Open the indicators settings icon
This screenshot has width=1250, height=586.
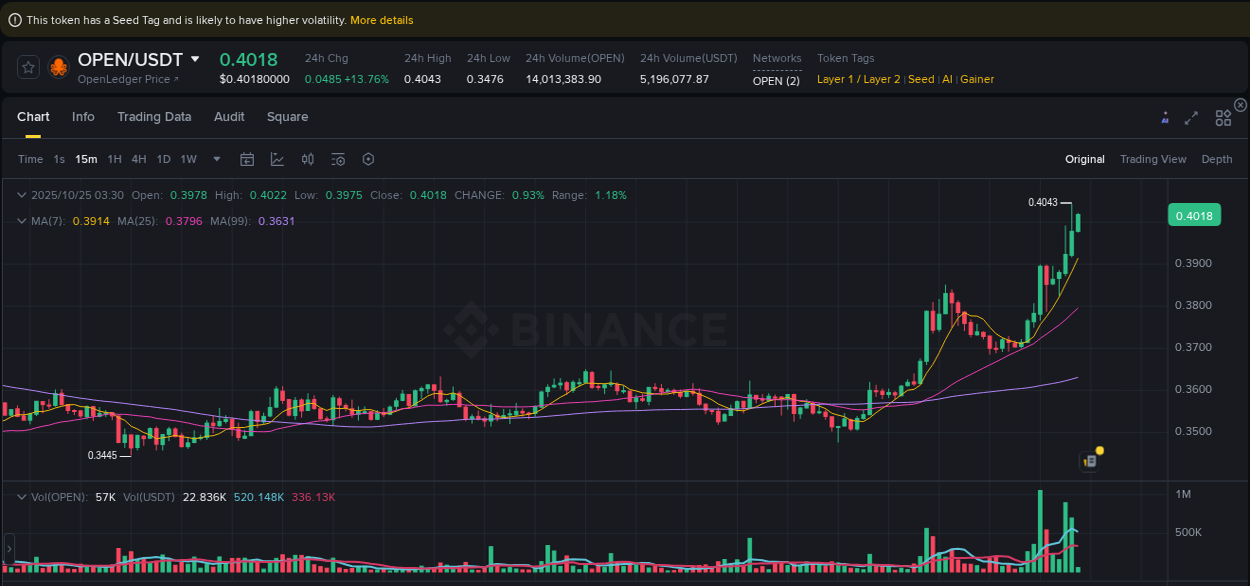pos(337,158)
